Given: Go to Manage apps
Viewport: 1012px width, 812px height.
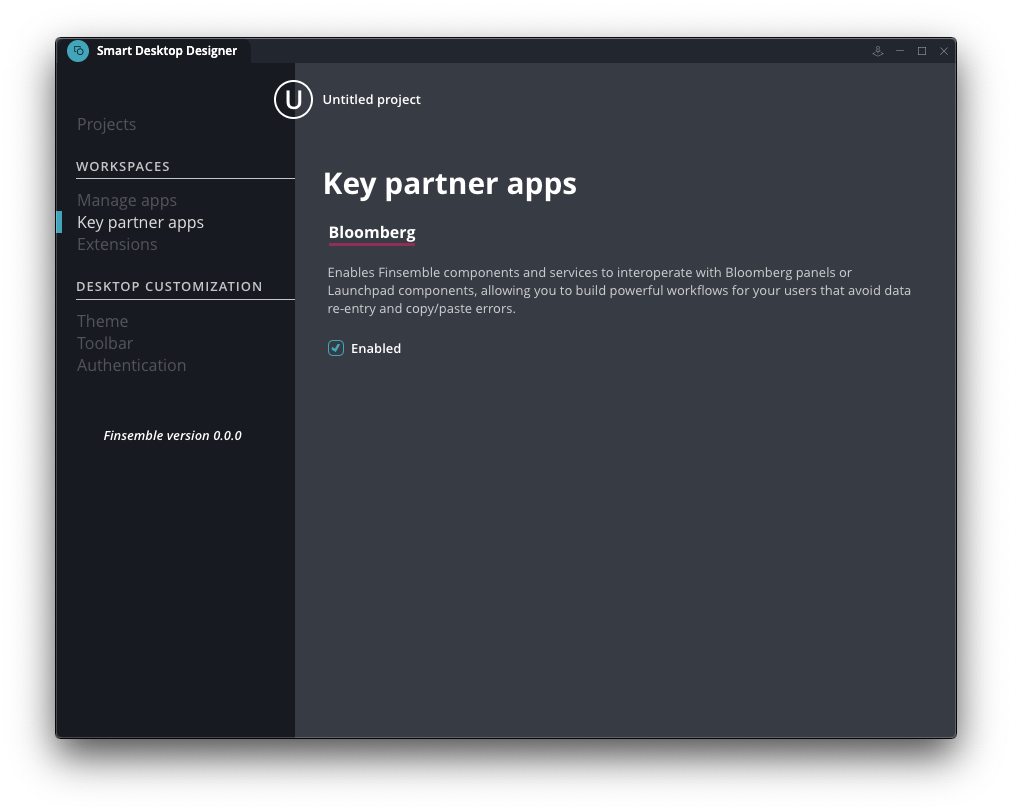Looking at the screenshot, I should (x=126, y=201).
